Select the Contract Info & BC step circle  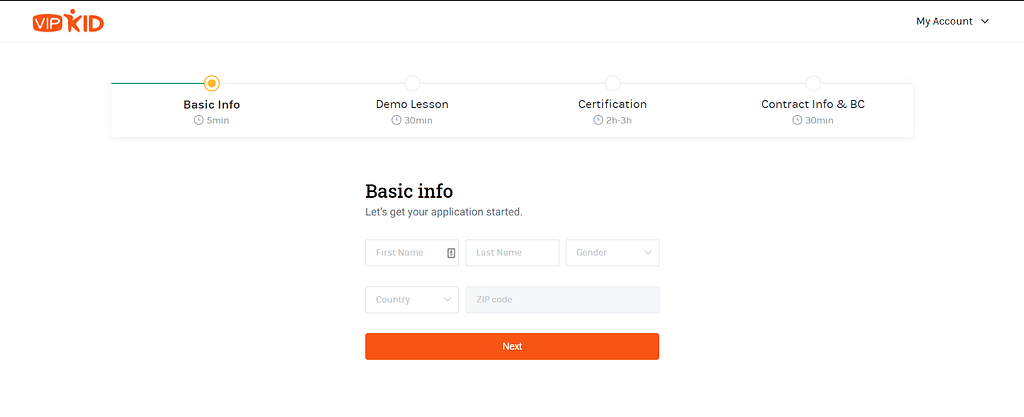pyautogui.click(x=813, y=83)
